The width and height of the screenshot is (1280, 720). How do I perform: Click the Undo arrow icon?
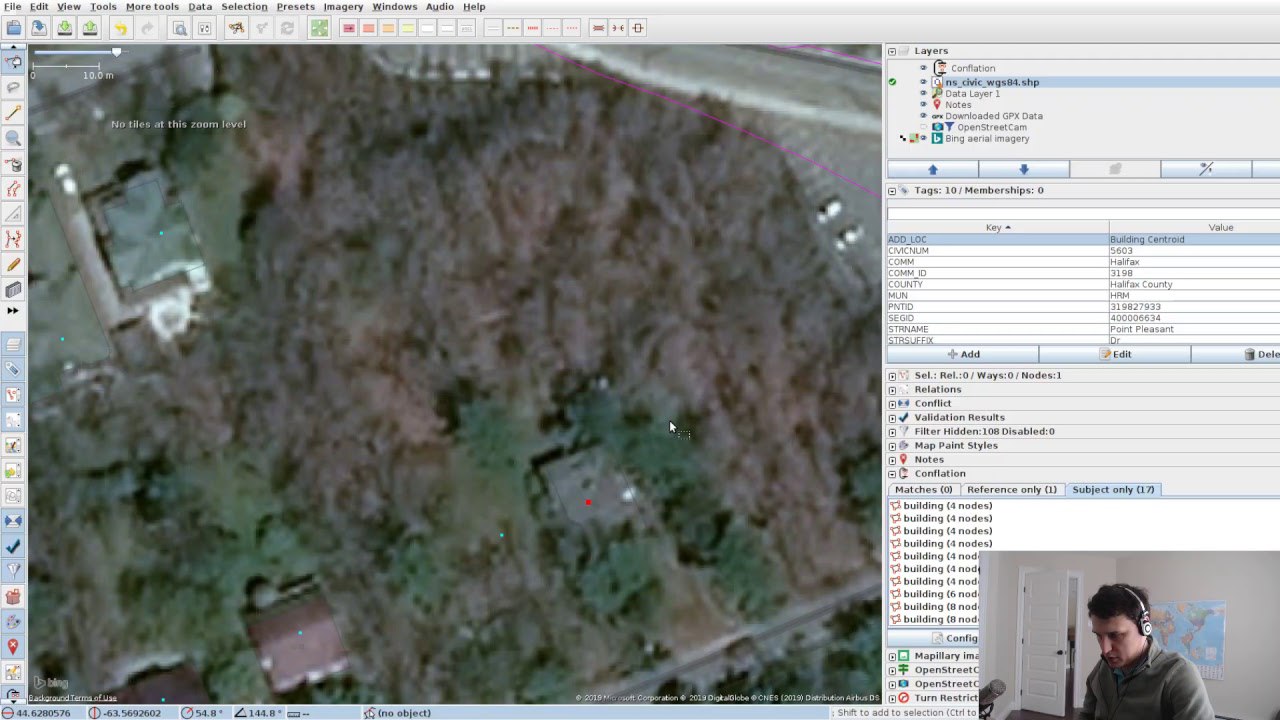point(120,28)
